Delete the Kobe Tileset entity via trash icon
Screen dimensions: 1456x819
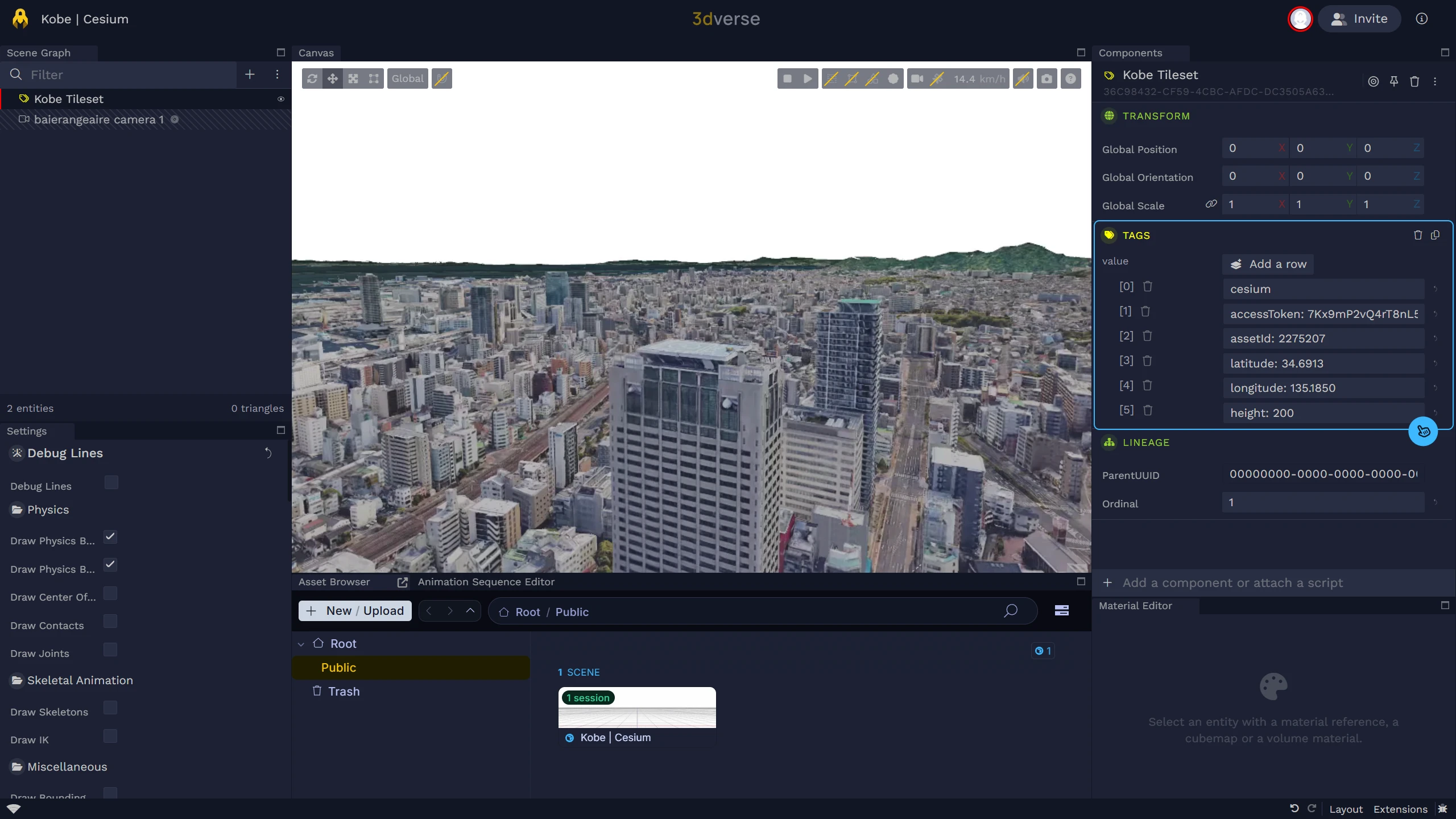(1414, 81)
